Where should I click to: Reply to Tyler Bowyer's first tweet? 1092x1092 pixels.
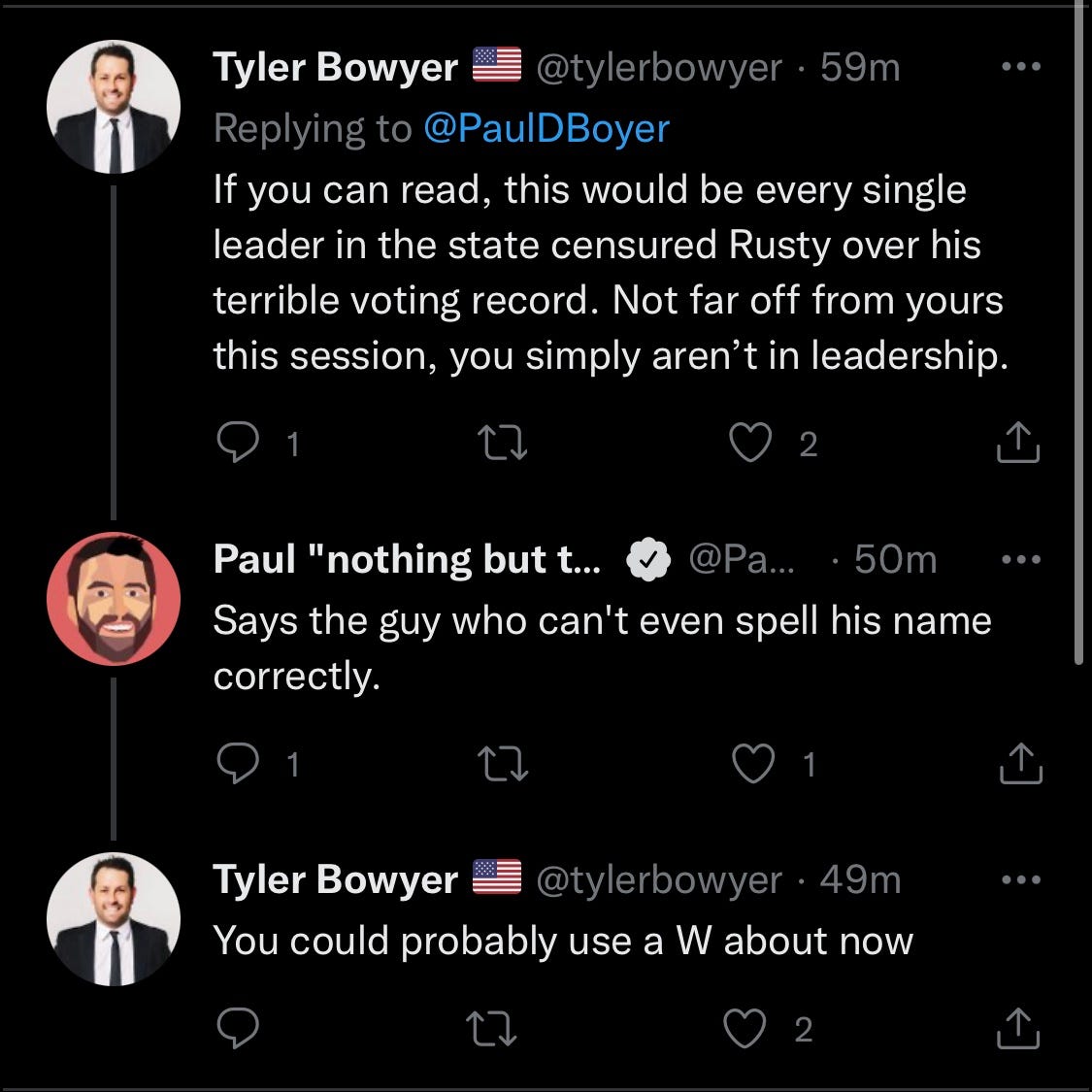click(238, 443)
